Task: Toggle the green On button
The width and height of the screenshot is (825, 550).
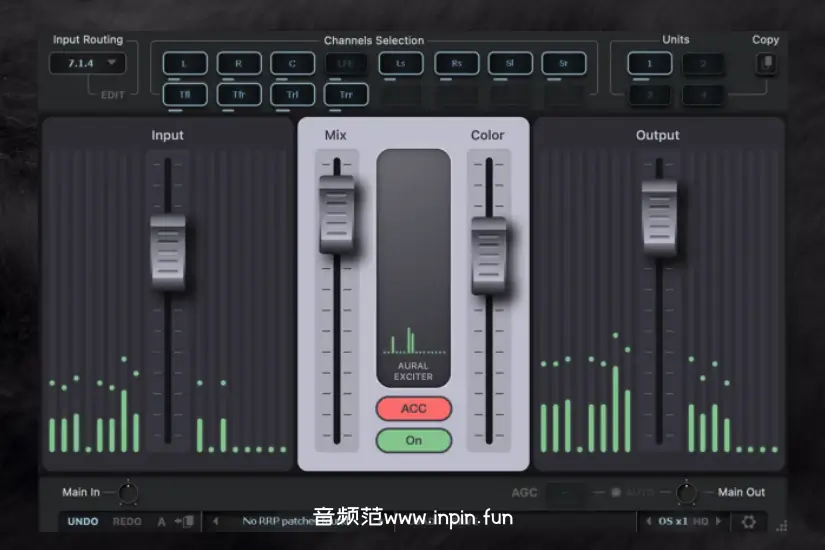Action: click(x=414, y=441)
